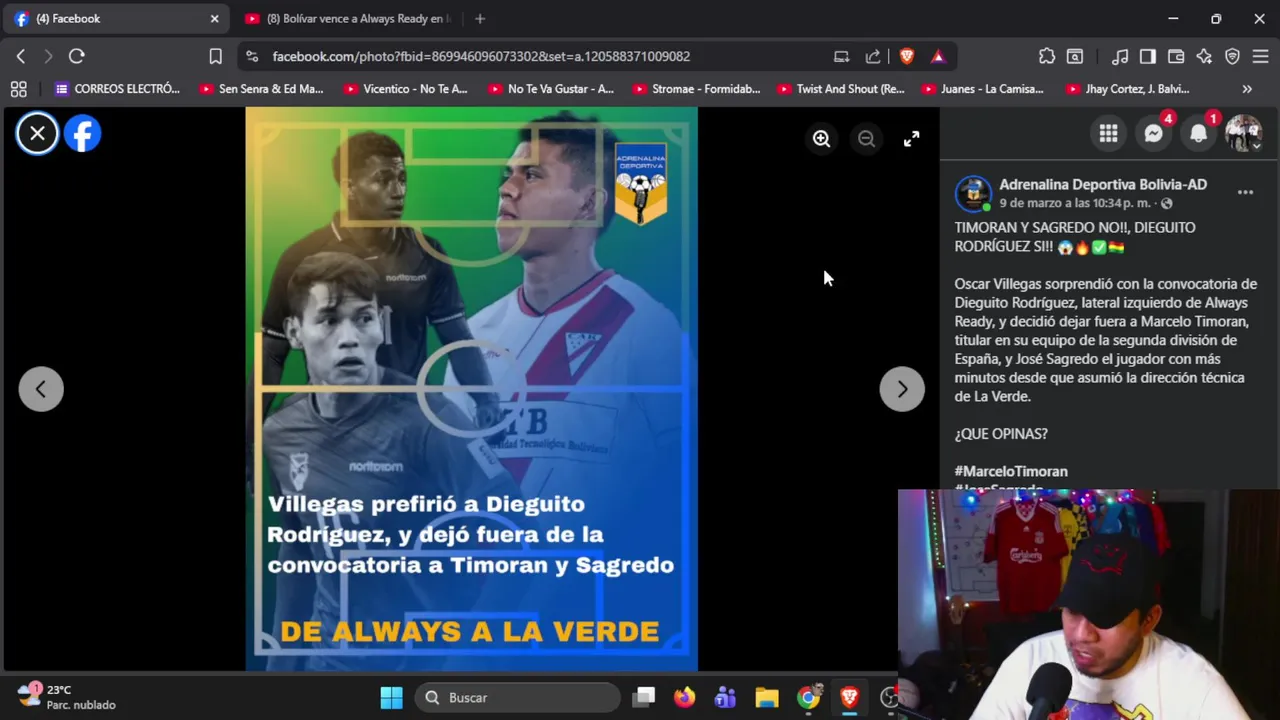
Task: Click the taskbar Buscar search box
Action: [519, 697]
